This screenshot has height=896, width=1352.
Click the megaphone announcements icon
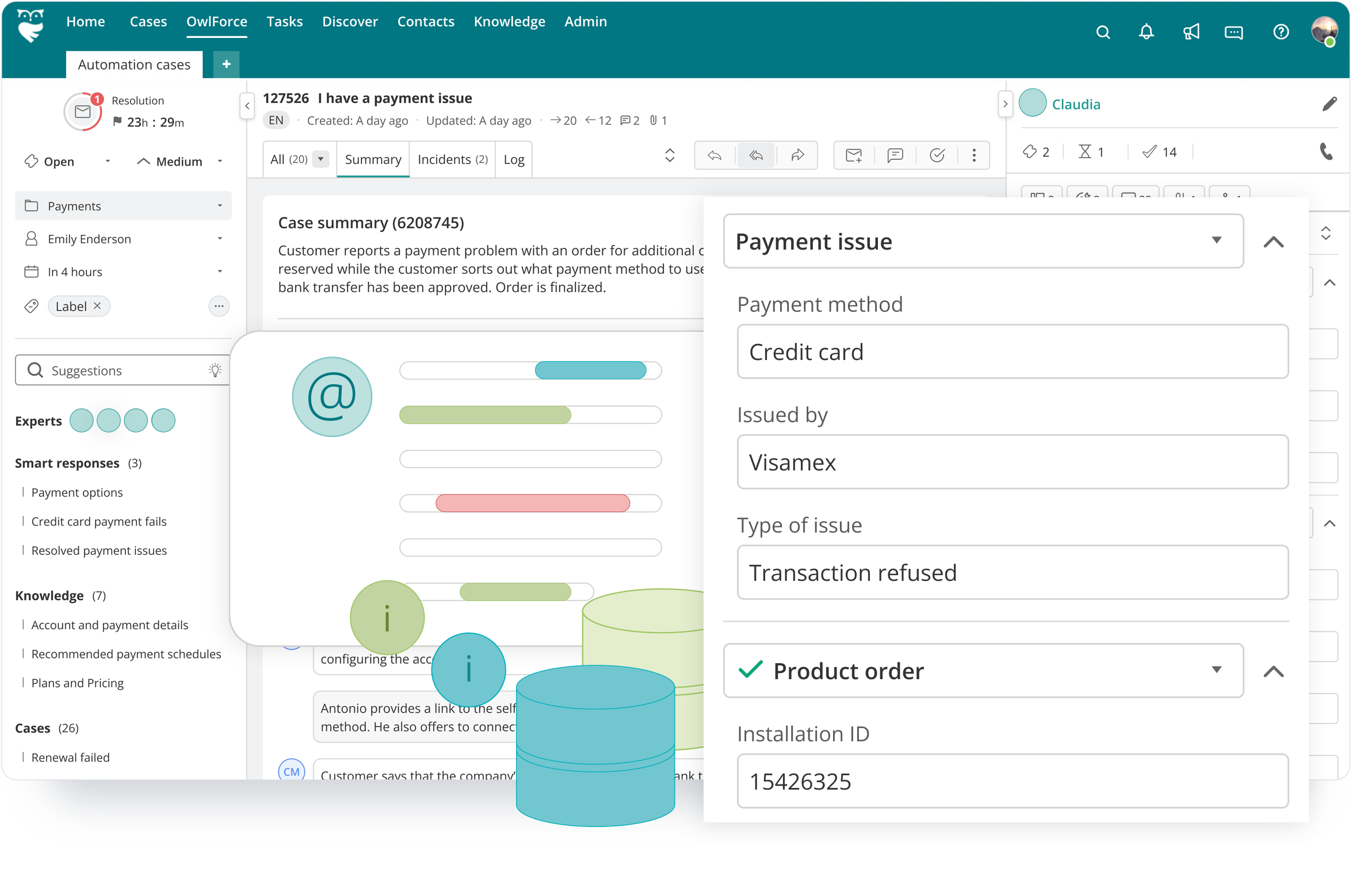1191,32
